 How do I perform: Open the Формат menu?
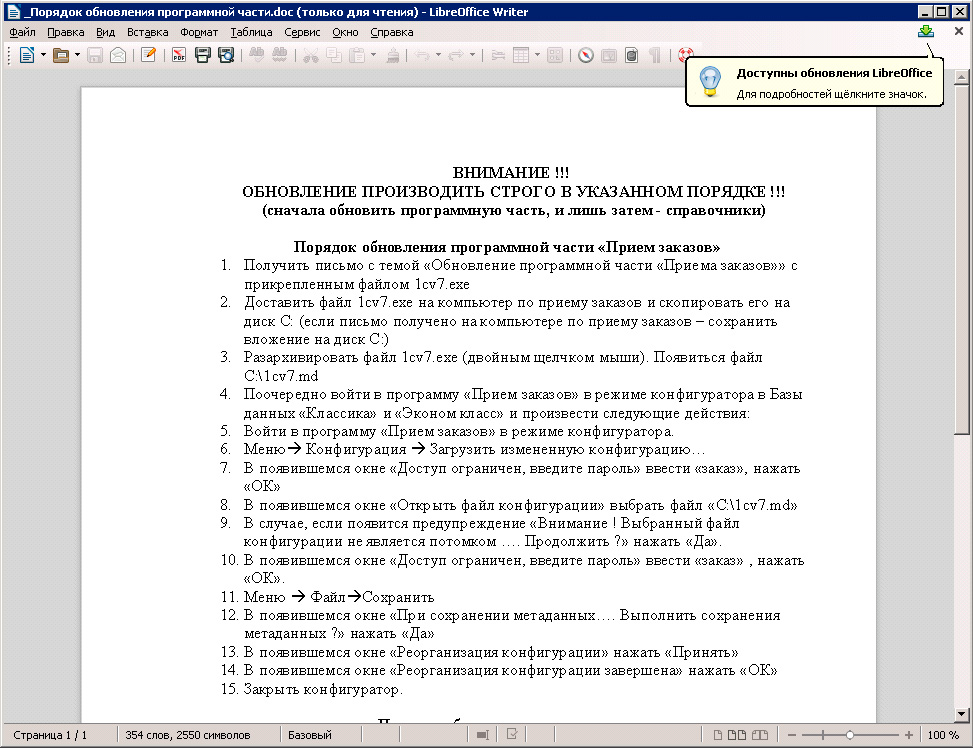[198, 31]
